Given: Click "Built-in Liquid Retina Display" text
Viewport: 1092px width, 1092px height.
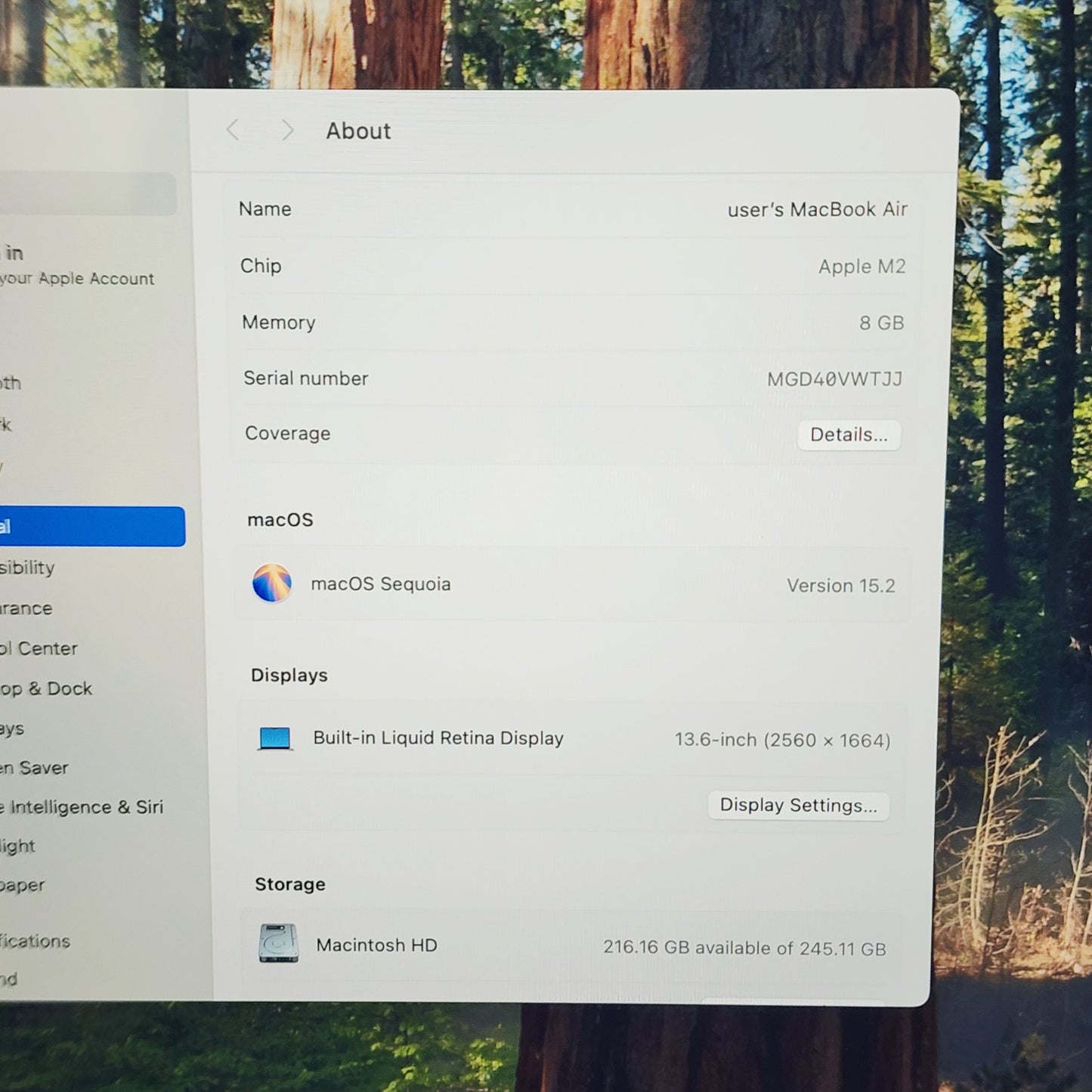Looking at the screenshot, I should click(438, 738).
